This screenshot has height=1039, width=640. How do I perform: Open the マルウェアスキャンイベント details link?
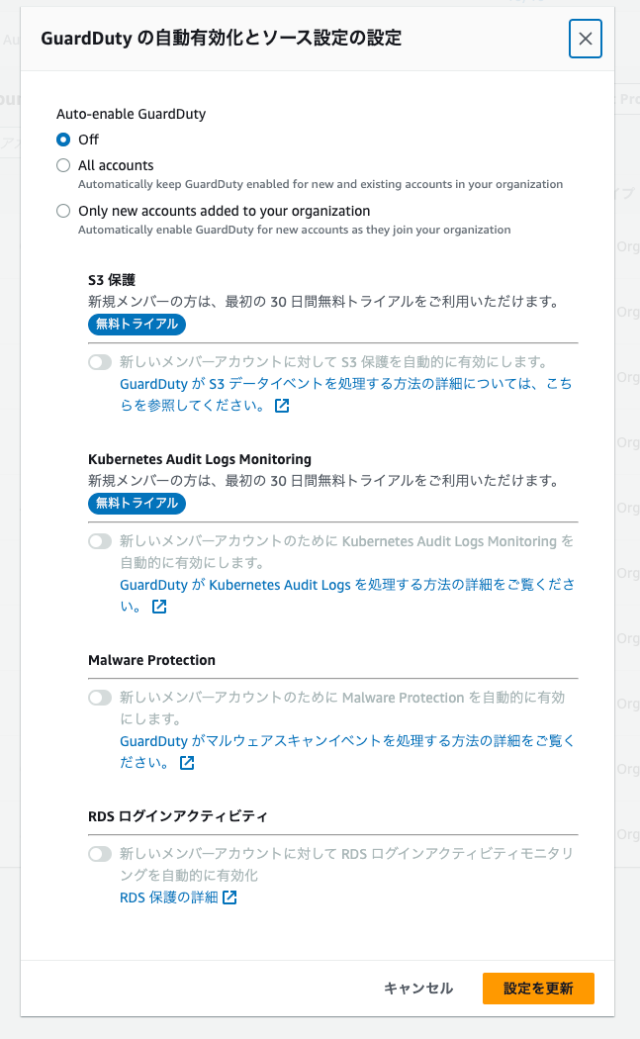tap(347, 751)
